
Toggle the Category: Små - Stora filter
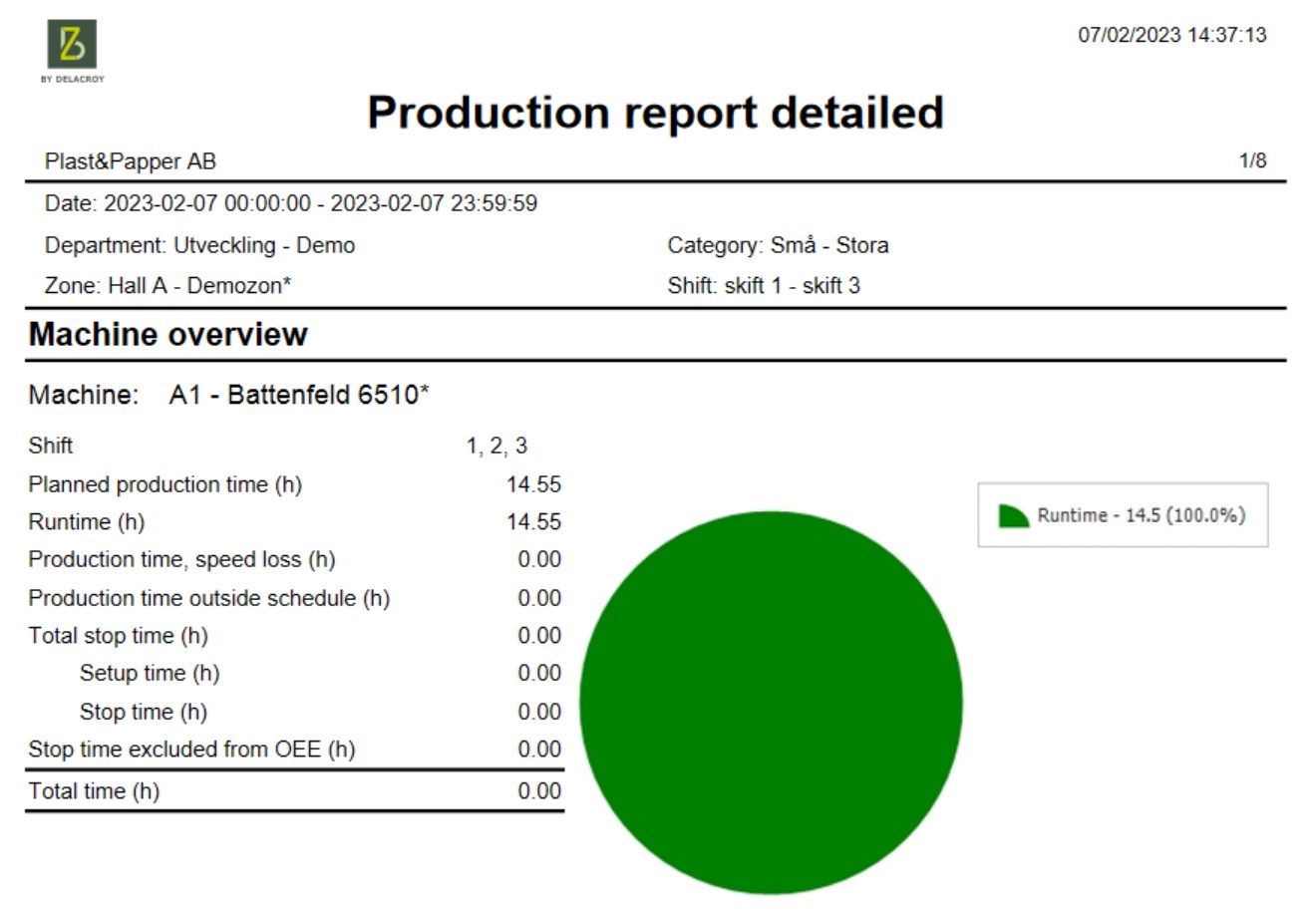coord(779,244)
